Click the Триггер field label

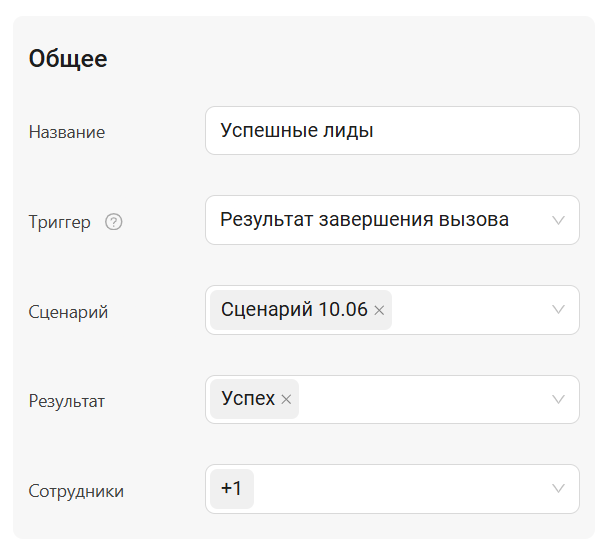pos(60,222)
